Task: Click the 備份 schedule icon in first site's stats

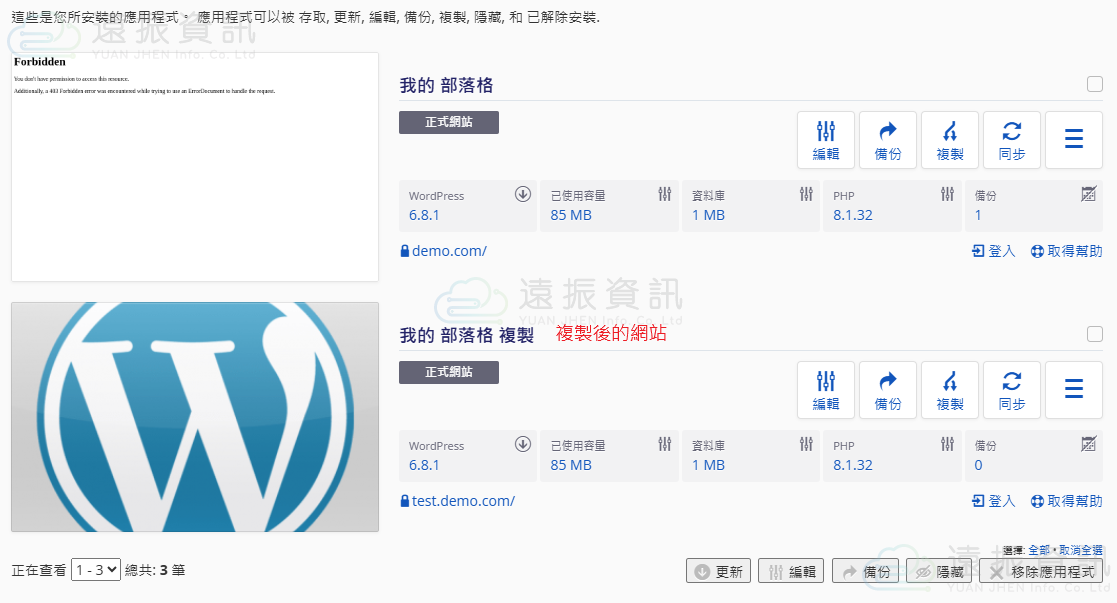Action: point(1089,195)
